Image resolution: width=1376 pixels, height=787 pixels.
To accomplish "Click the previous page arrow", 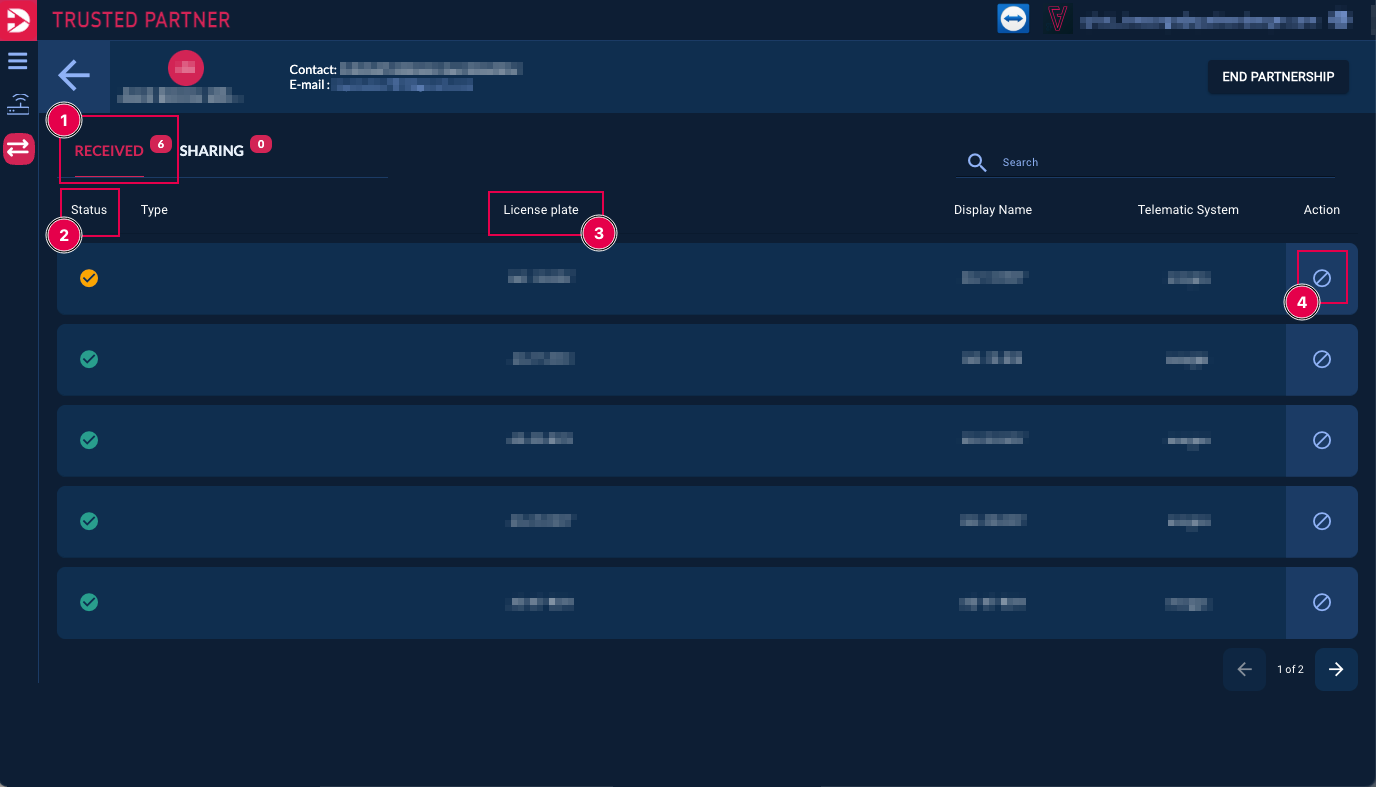I will 1244,670.
